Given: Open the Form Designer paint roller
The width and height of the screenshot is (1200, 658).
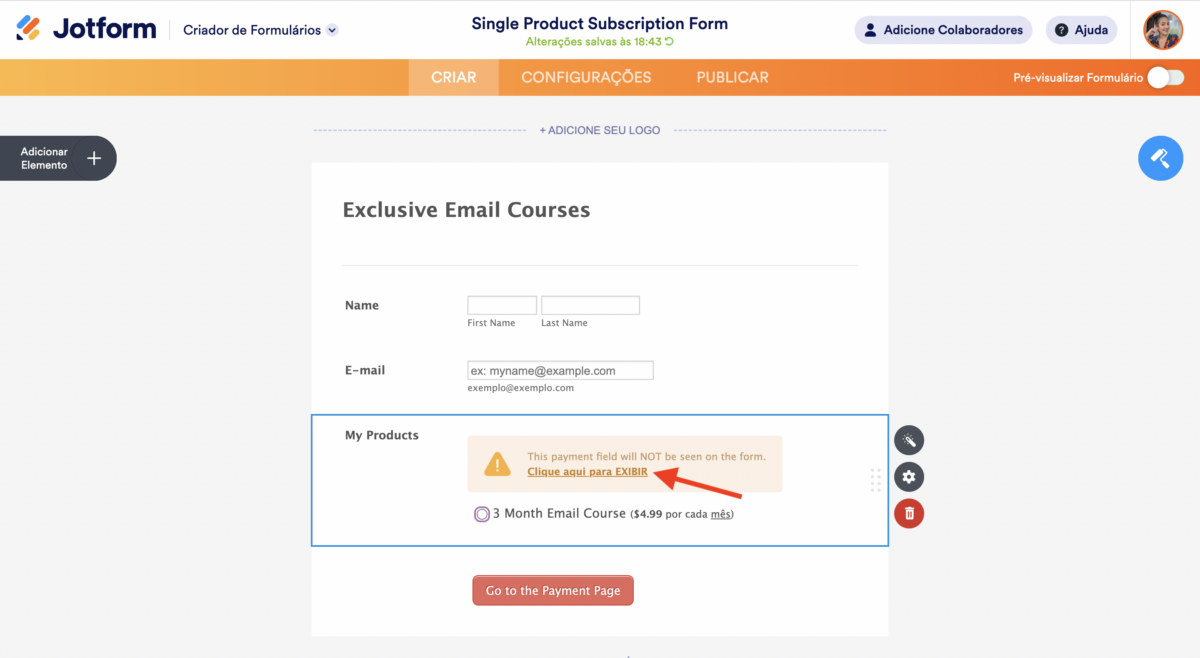Looking at the screenshot, I should click(1160, 158).
